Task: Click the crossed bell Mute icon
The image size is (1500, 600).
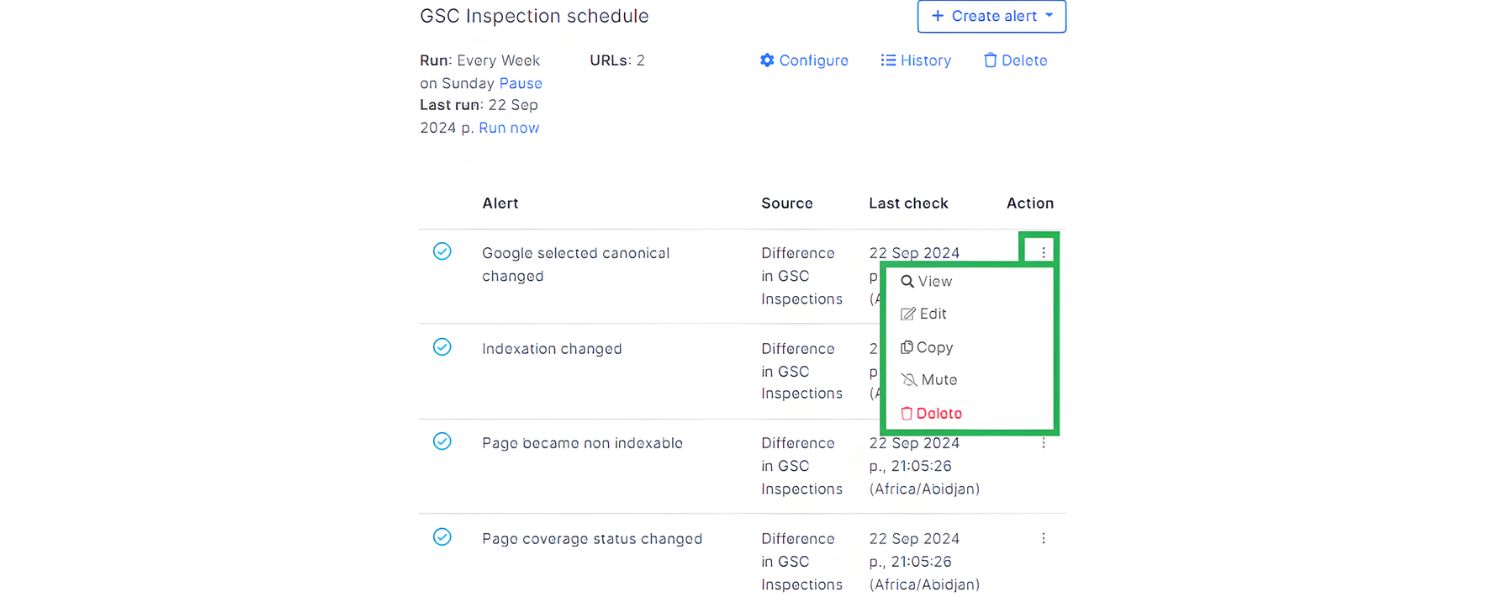Action: tap(909, 380)
